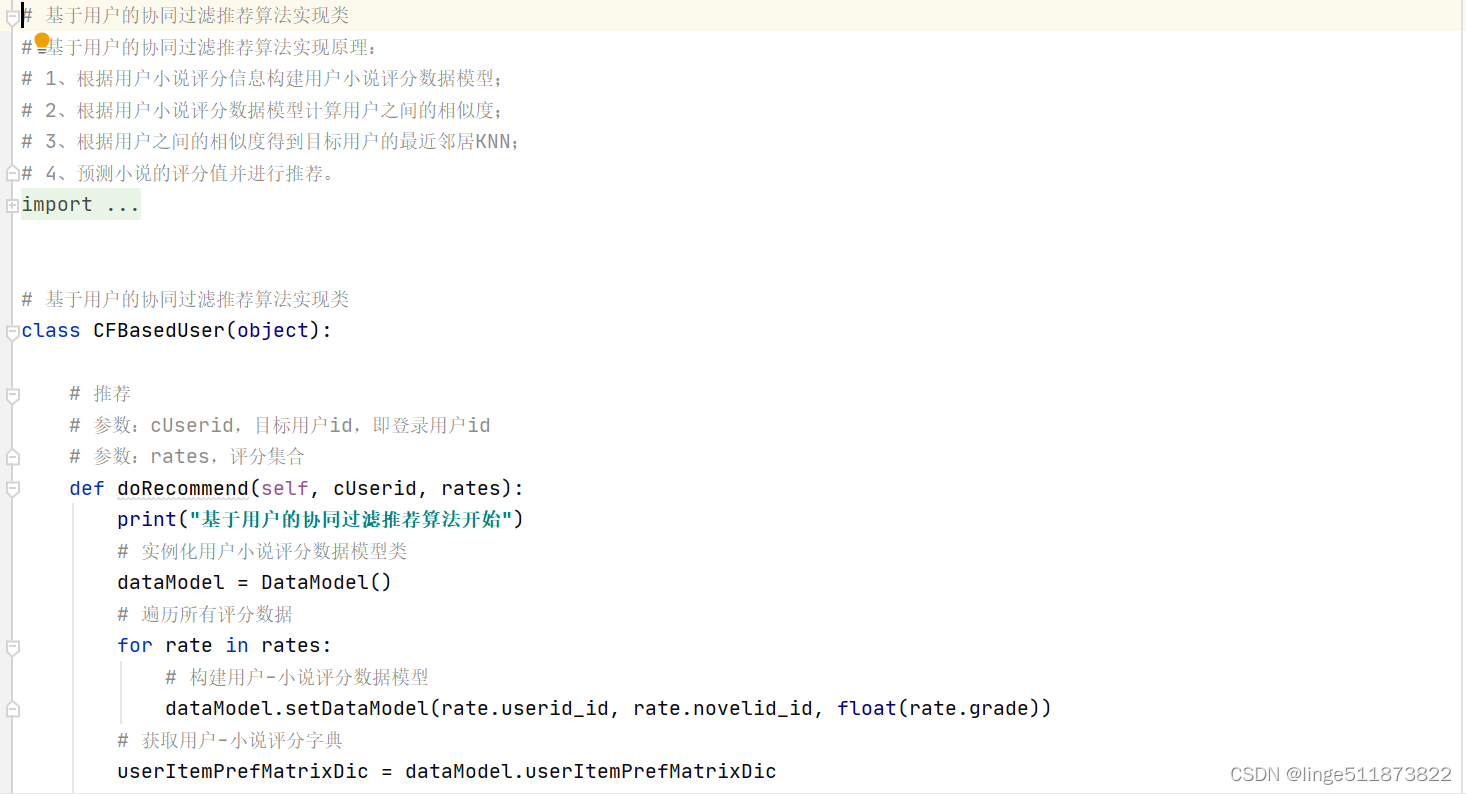Collapse the 'for rate in rates' loop fold marker
The image size is (1466, 794).
12,646
